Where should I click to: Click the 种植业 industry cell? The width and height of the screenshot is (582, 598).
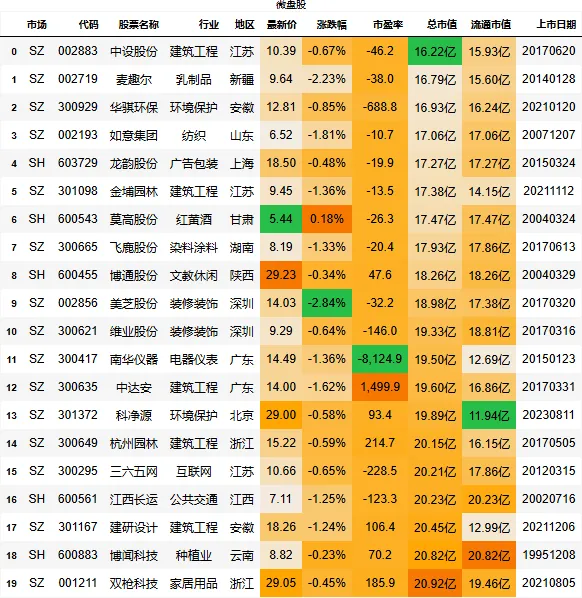pos(194,556)
